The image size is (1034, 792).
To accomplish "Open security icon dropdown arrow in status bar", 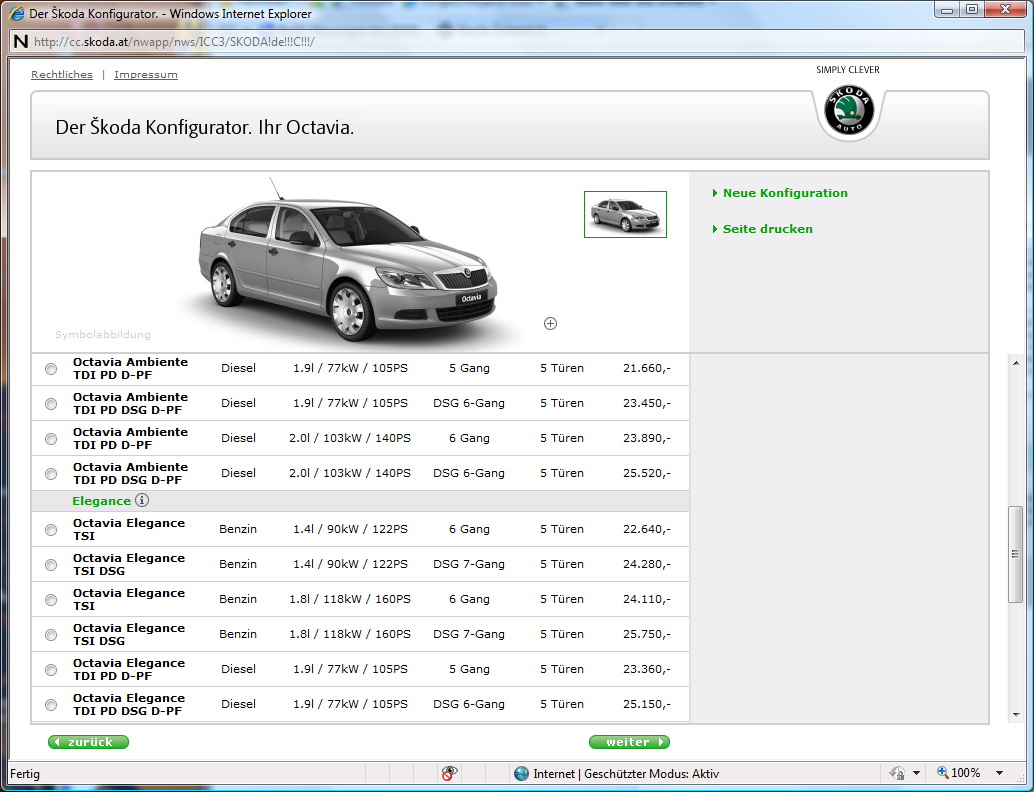I will point(916,773).
